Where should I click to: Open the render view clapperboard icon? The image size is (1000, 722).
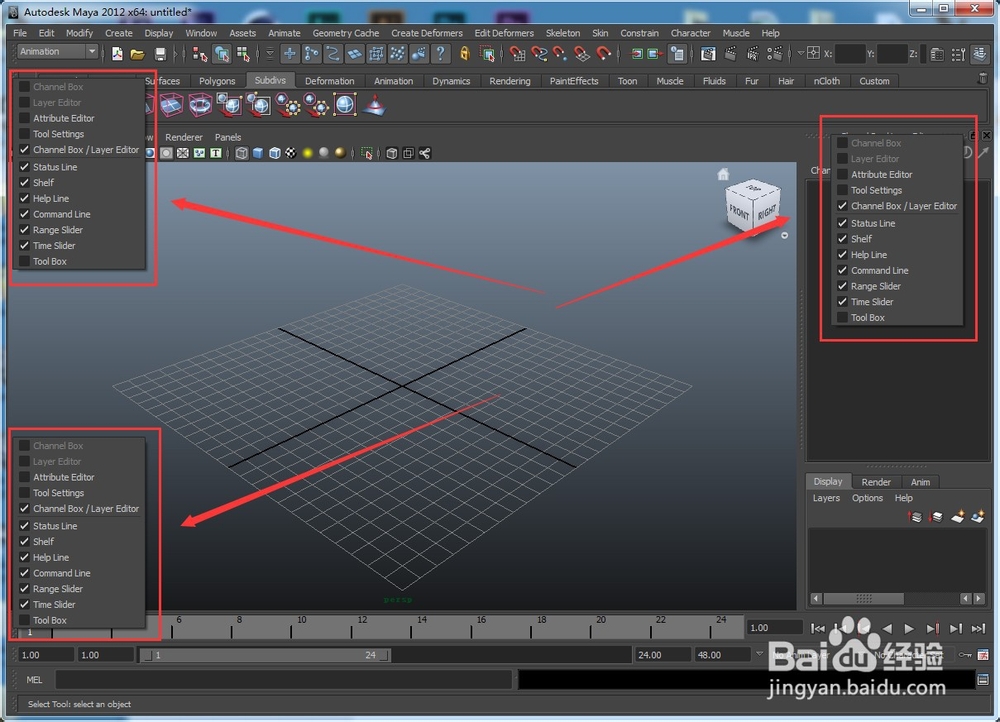coord(708,54)
